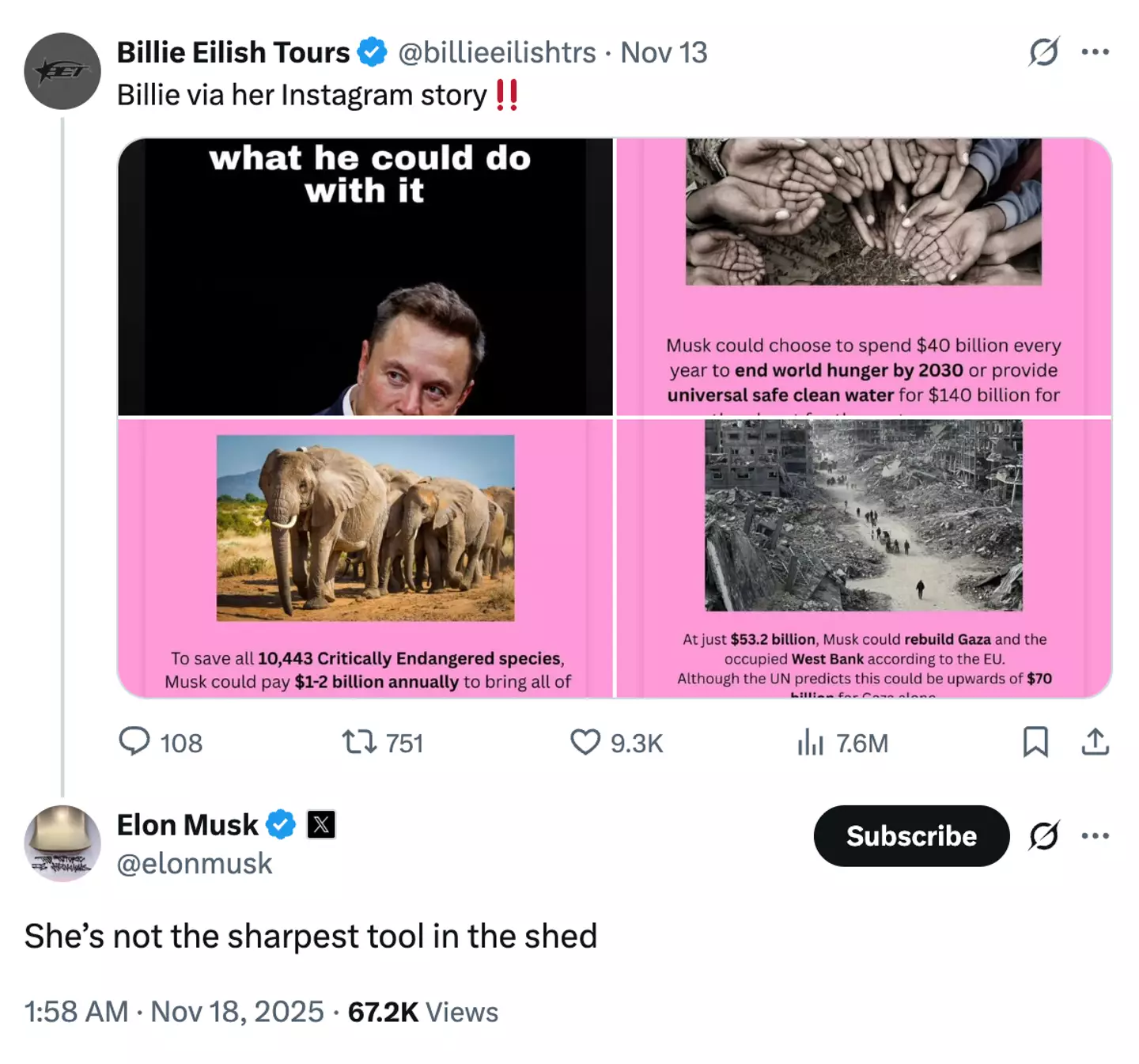1139x1064 pixels.
Task: Share the tweet using the share icon
Action: (x=1095, y=742)
